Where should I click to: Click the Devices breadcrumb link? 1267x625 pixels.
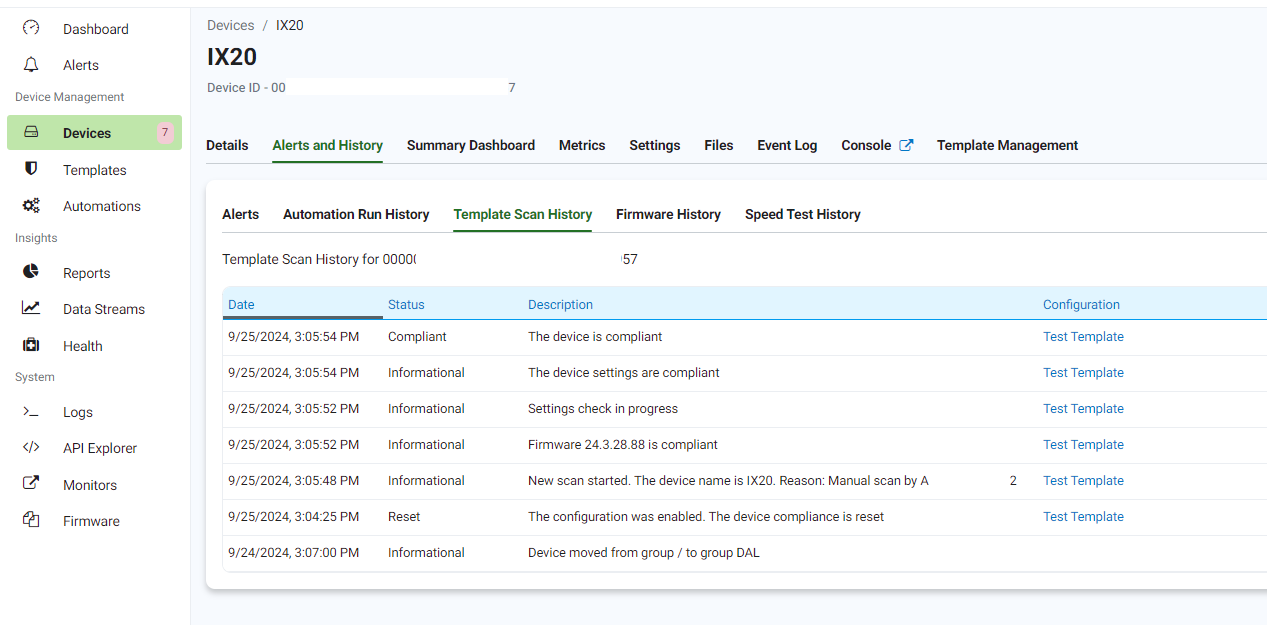231,25
